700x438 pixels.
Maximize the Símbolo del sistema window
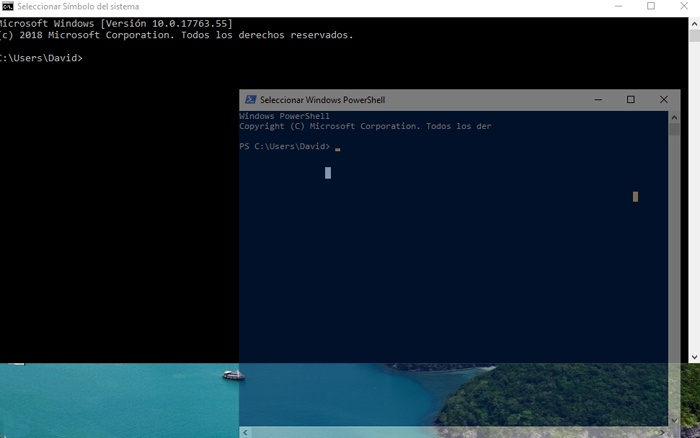[651, 6]
